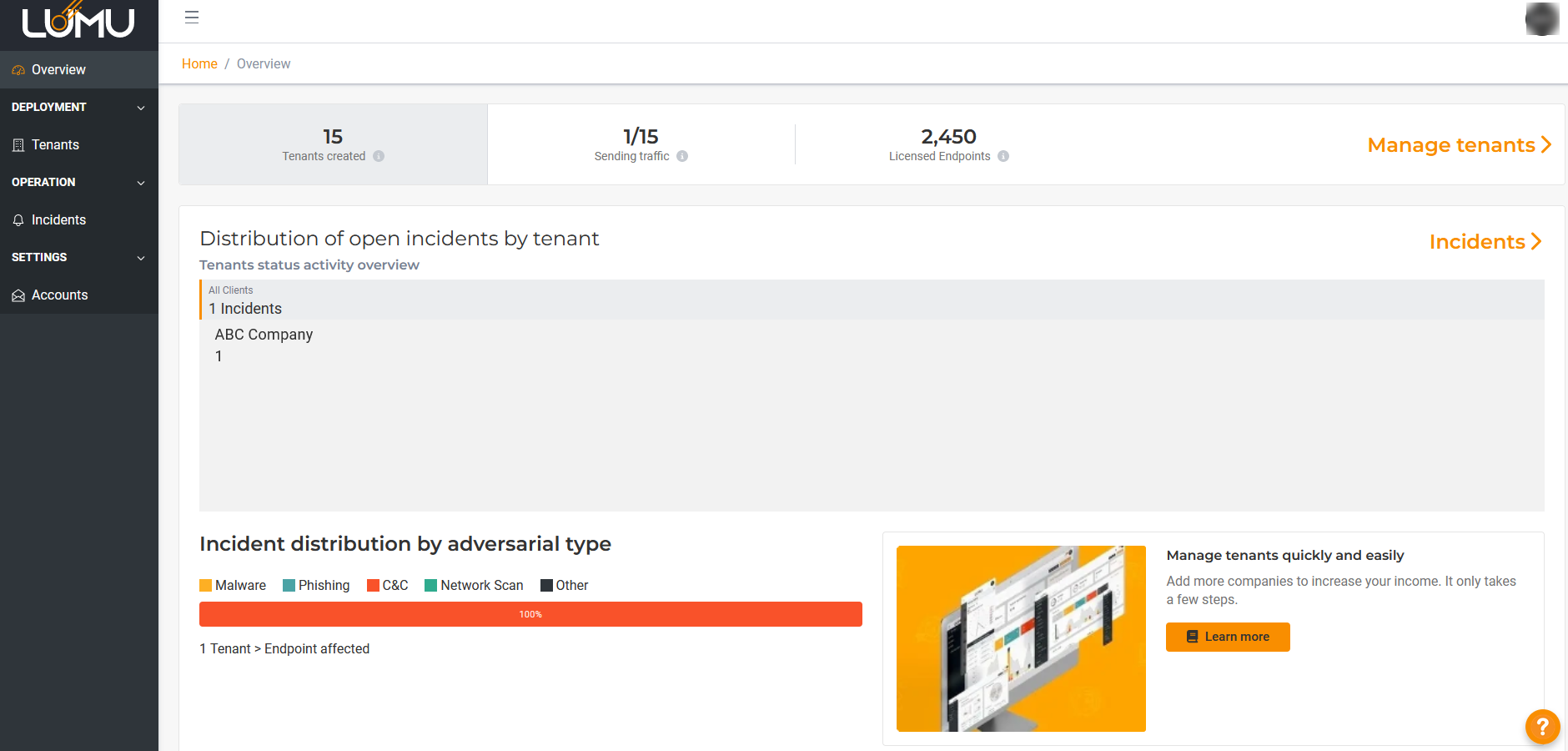Collapse the OPERATION sidebar section
The image size is (1568, 751).
click(x=141, y=183)
